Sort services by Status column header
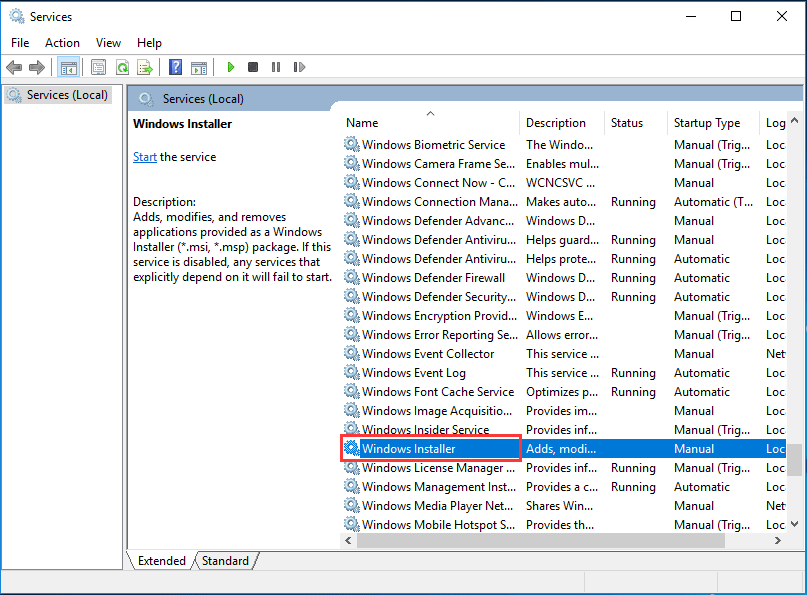Image resolution: width=807 pixels, height=595 pixels. (x=627, y=123)
